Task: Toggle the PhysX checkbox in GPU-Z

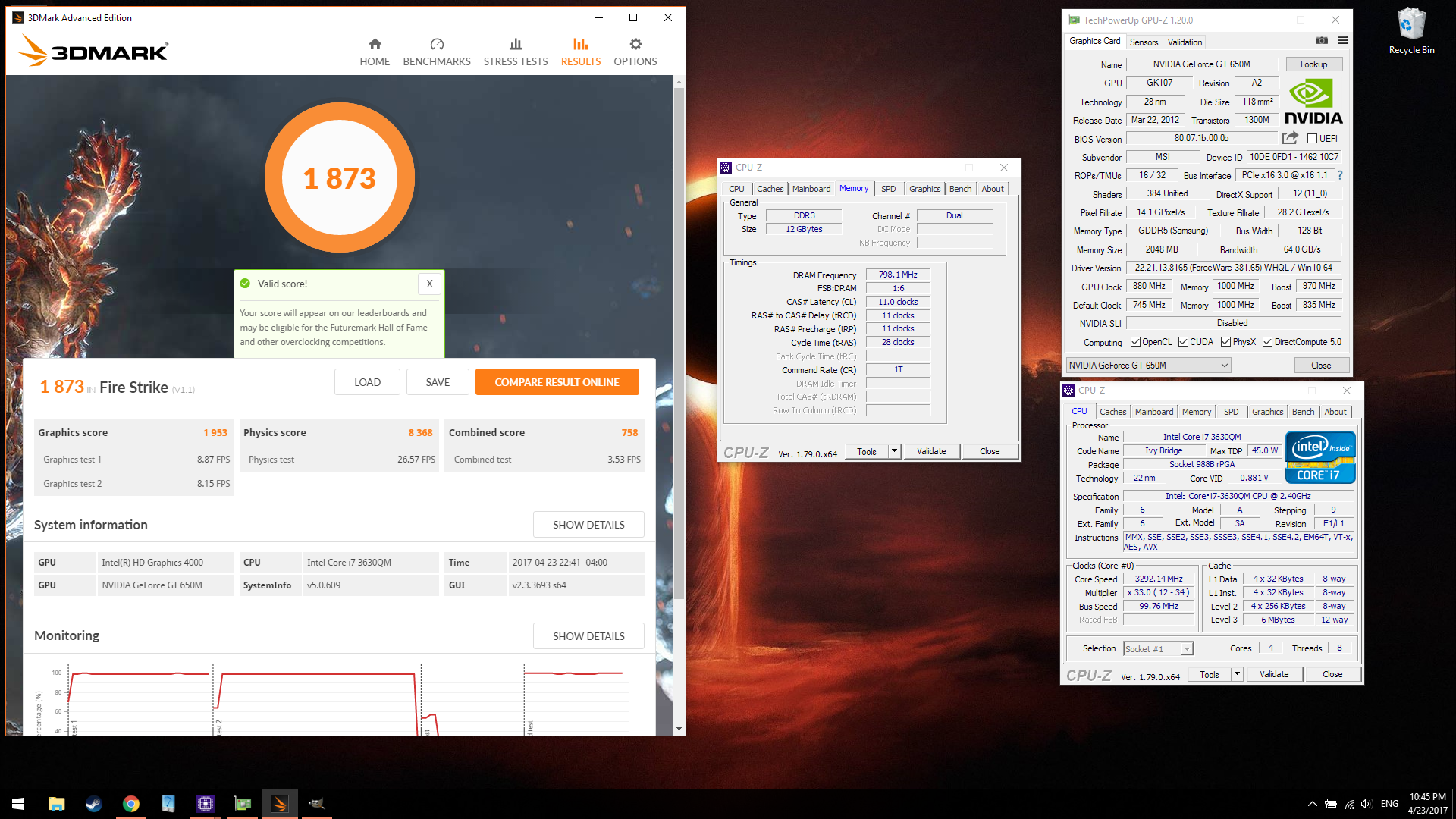Action: (x=1225, y=342)
